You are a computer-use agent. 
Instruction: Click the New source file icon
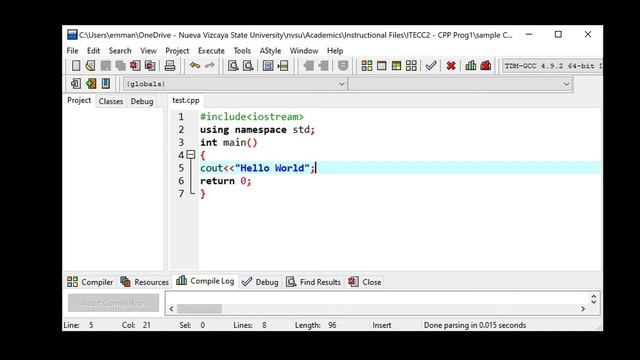click(76, 66)
